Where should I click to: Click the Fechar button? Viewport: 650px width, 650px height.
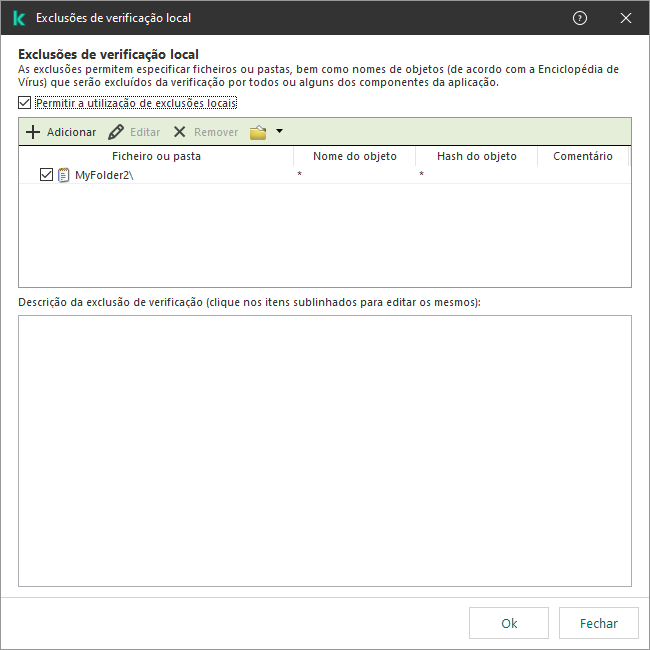click(599, 623)
